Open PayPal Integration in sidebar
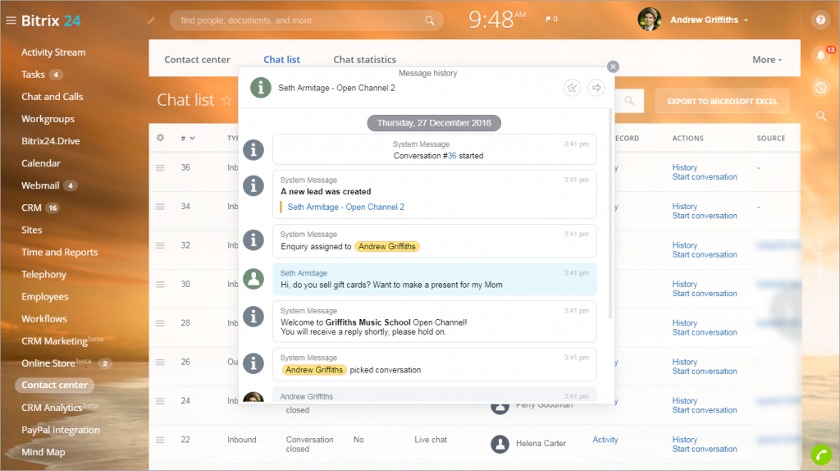 click(x=61, y=430)
